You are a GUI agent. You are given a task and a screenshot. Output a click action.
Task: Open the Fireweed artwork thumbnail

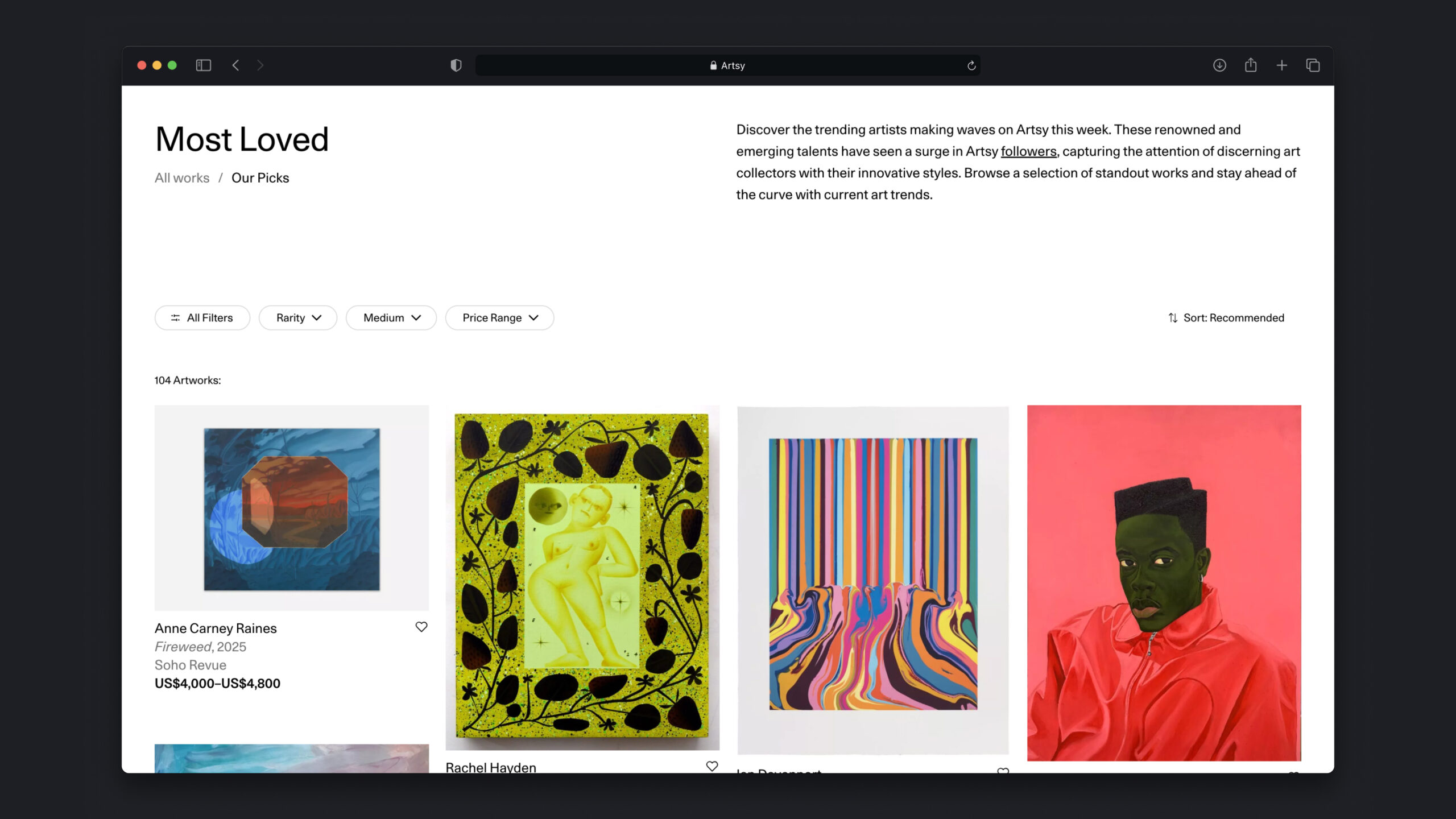(x=292, y=508)
